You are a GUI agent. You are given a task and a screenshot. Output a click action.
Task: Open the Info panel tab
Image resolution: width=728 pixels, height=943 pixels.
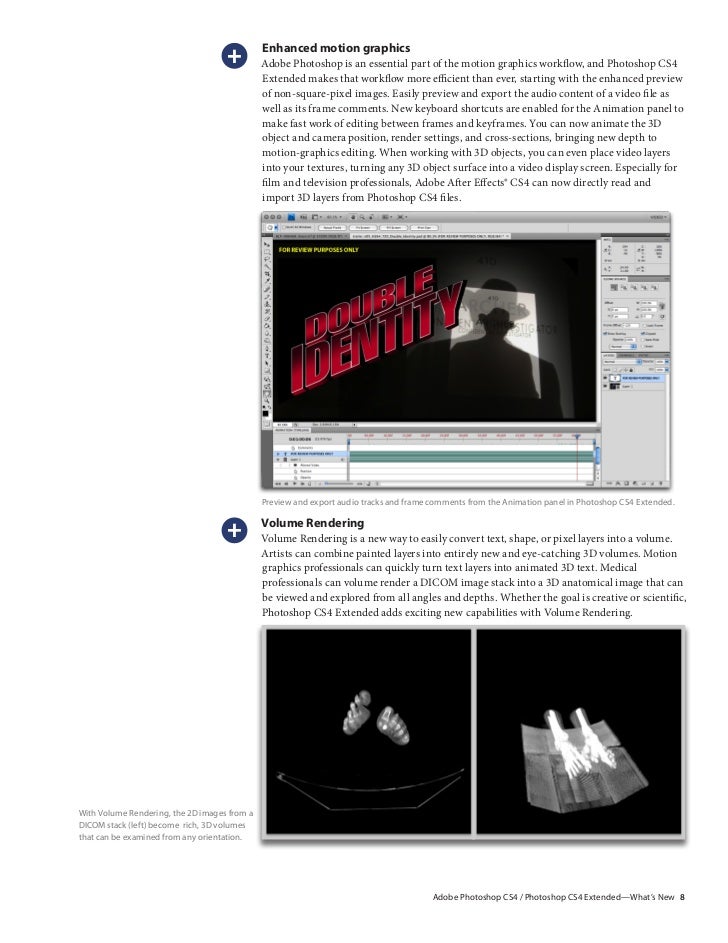coord(607,240)
